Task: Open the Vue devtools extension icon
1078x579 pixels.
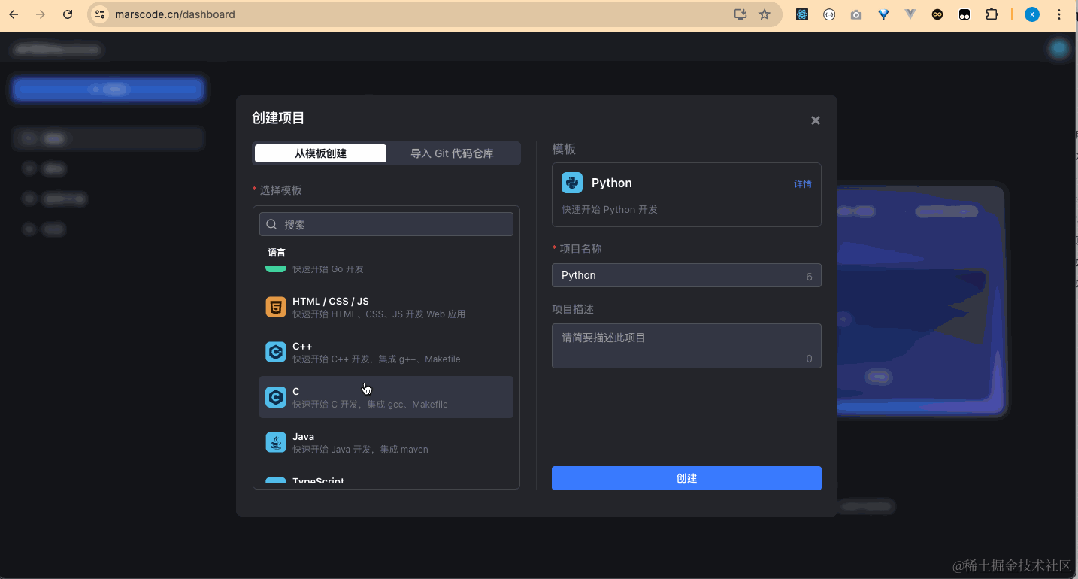Action: [x=910, y=14]
